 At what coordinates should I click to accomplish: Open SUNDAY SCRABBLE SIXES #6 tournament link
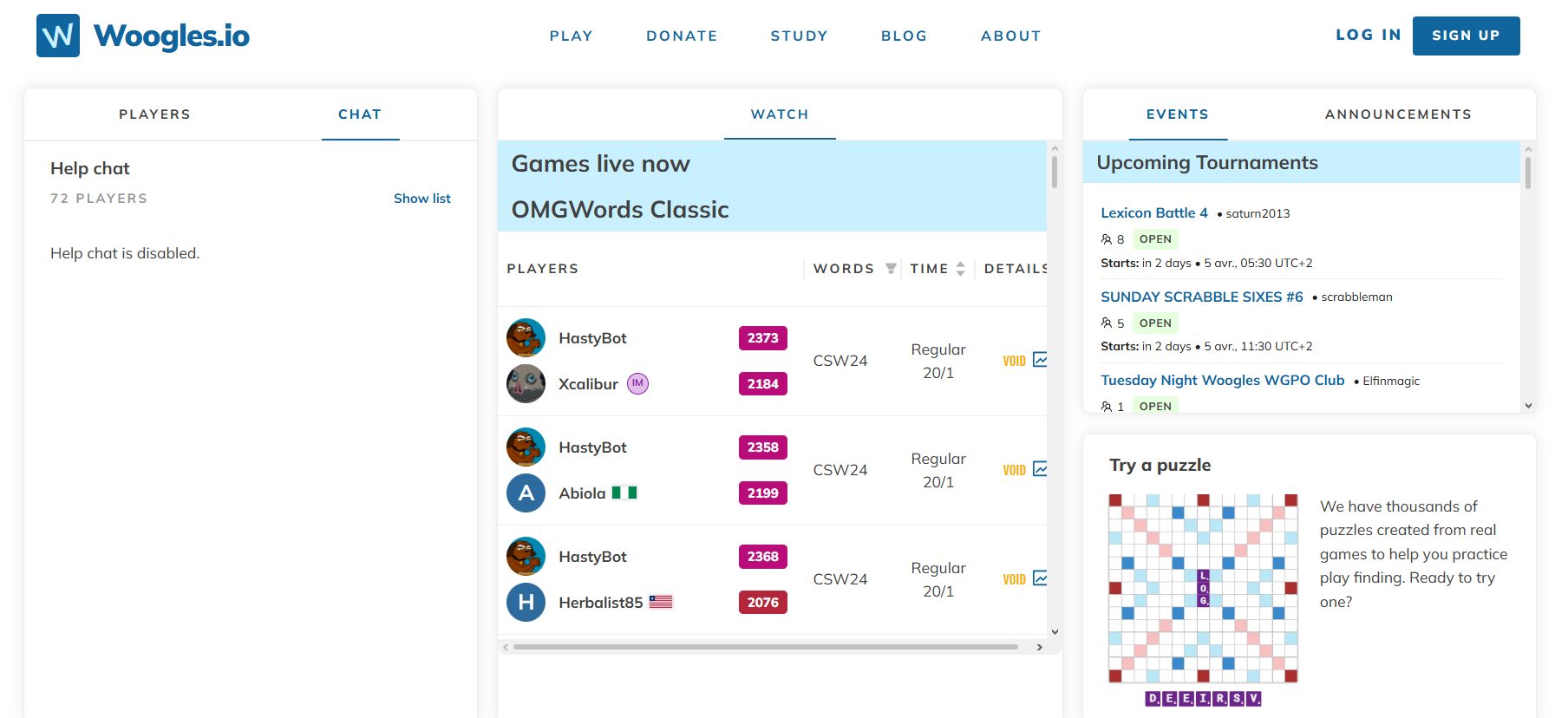pos(1202,297)
